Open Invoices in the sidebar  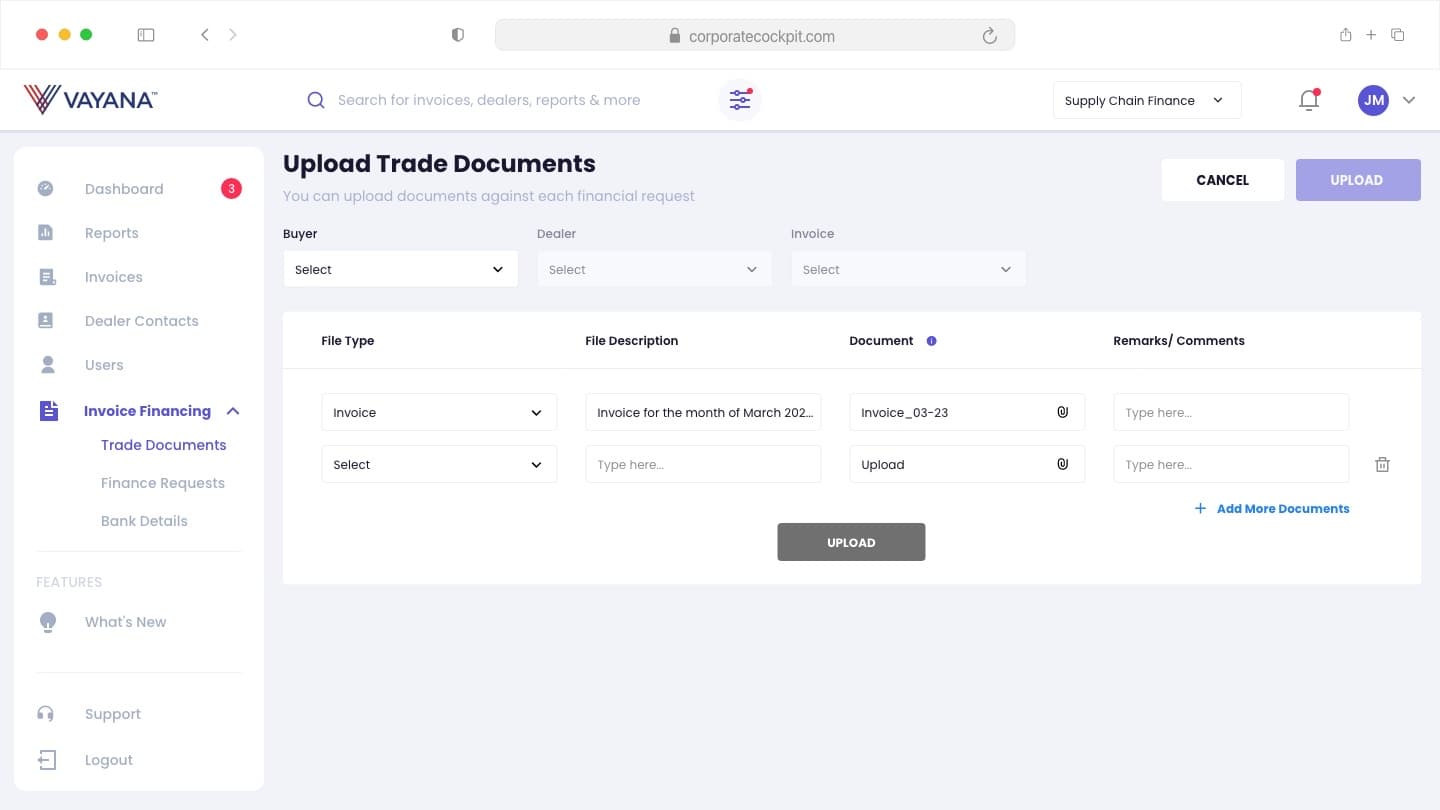click(114, 277)
